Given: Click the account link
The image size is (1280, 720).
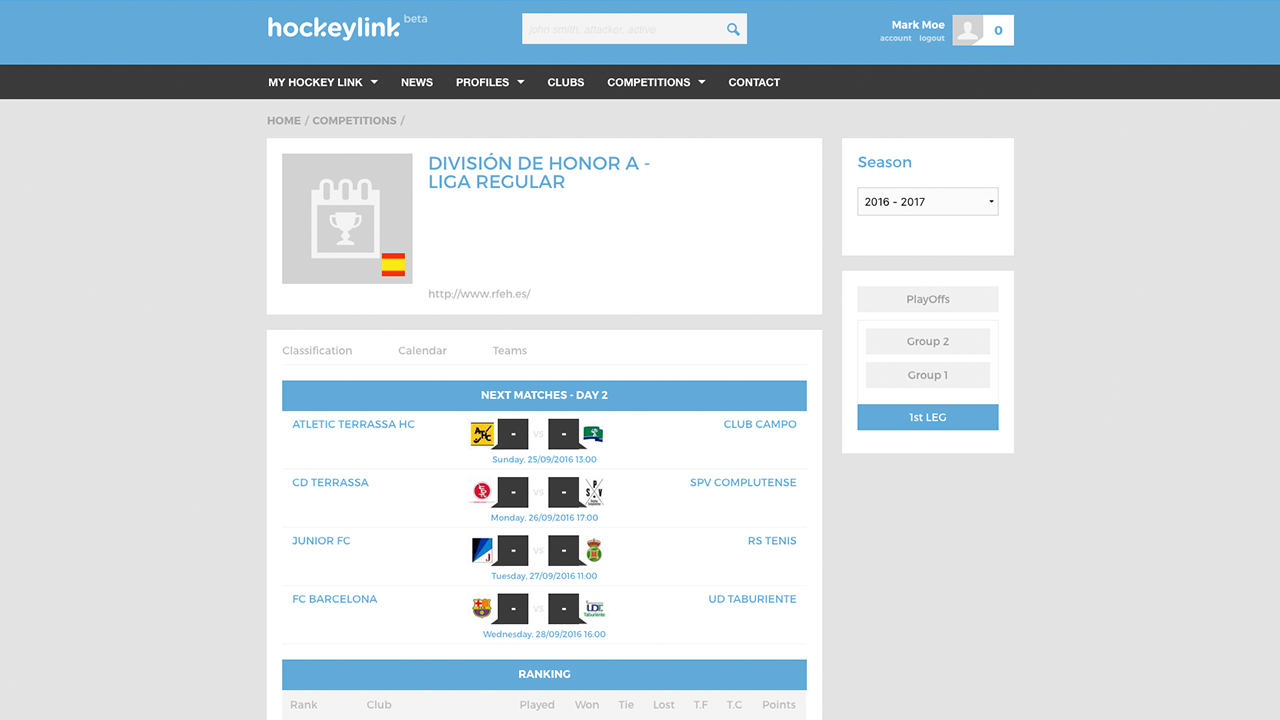Looking at the screenshot, I should point(895,38).
